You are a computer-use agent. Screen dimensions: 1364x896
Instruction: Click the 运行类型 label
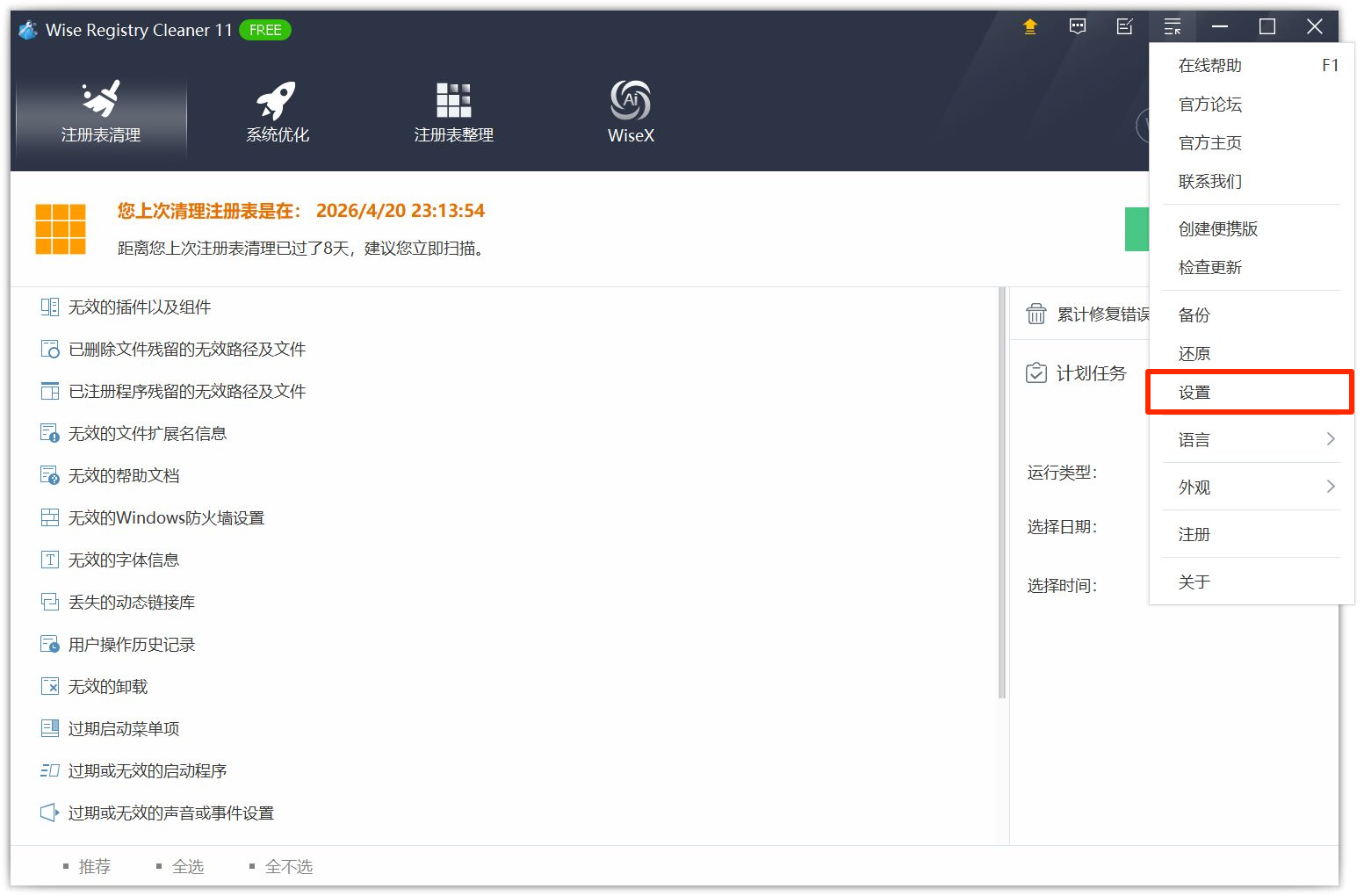[1062, 473]
